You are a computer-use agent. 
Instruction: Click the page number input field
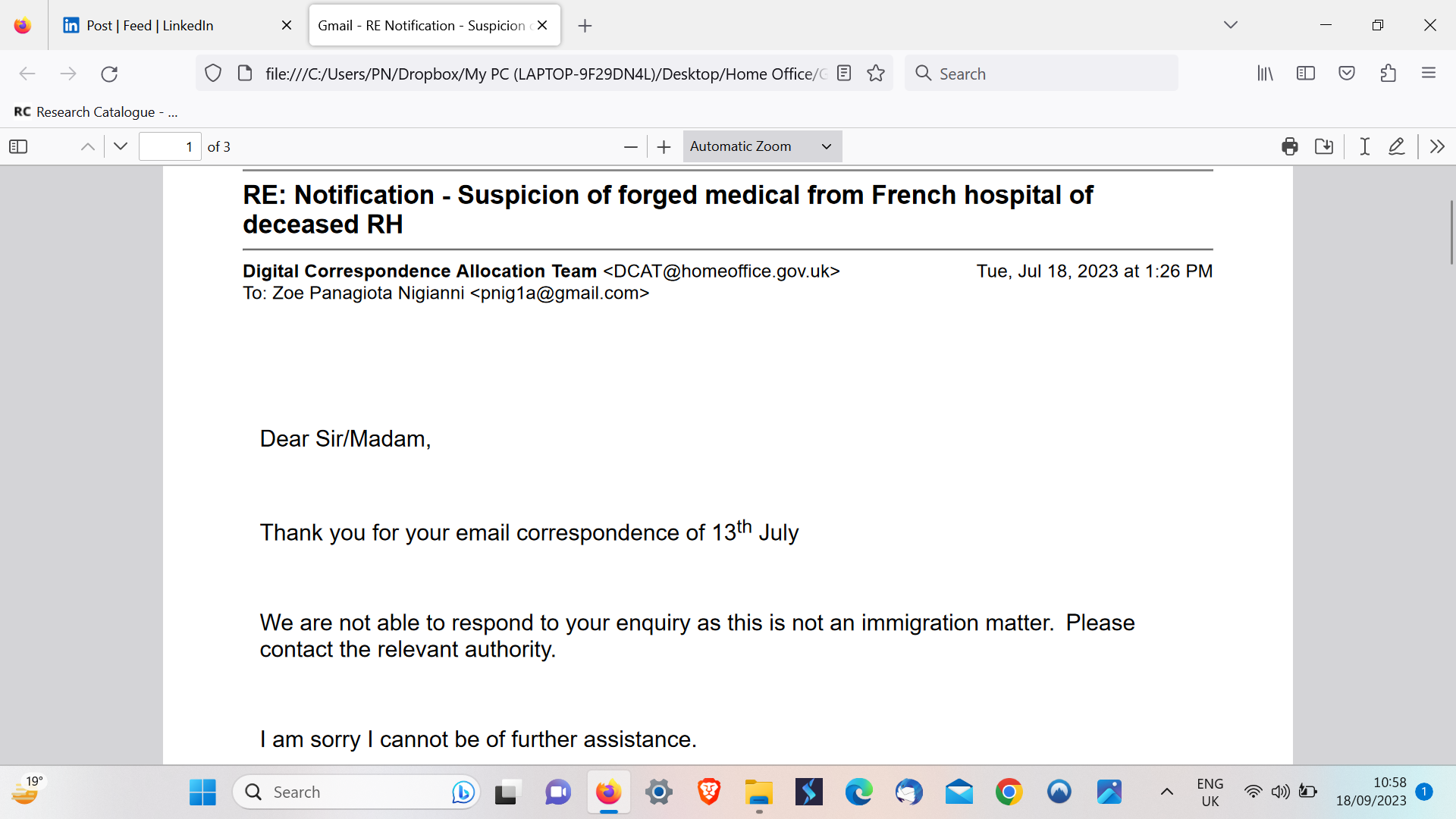point(170,146)
